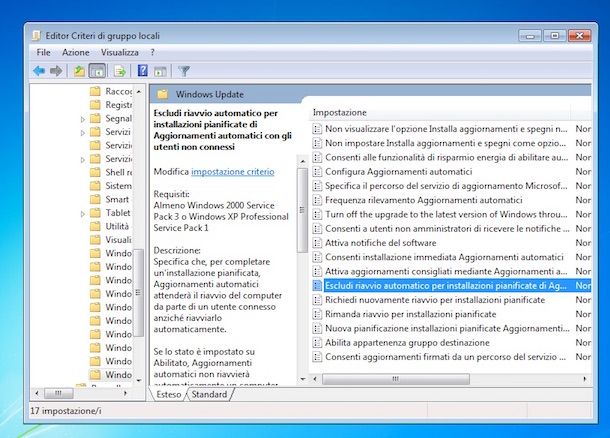The width and height of the screenshot is (610, 438).
Task: Click the description pane scroll-down arrow
Action: [302, 379]
